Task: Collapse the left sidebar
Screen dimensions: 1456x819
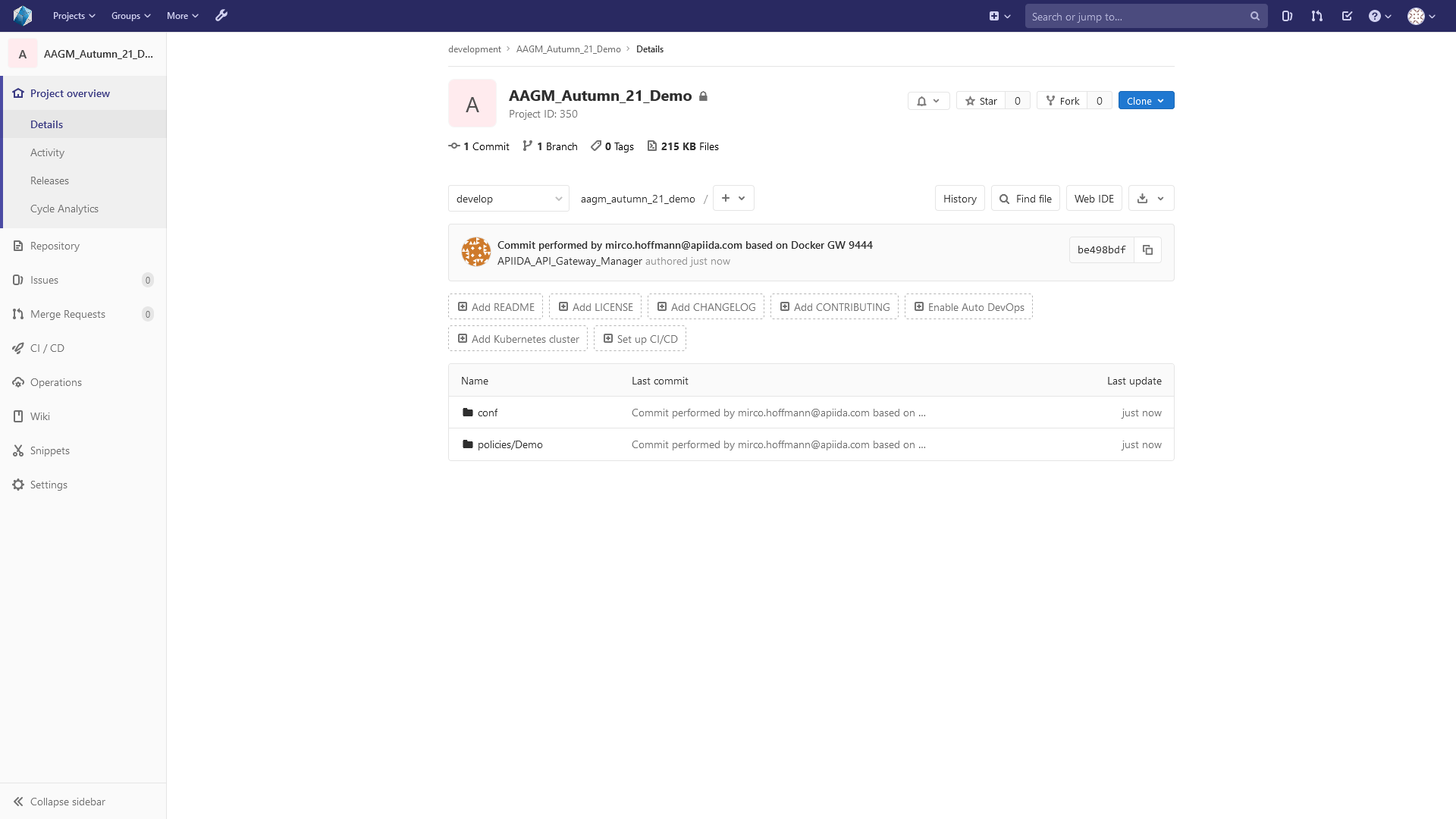Action: 61,802
